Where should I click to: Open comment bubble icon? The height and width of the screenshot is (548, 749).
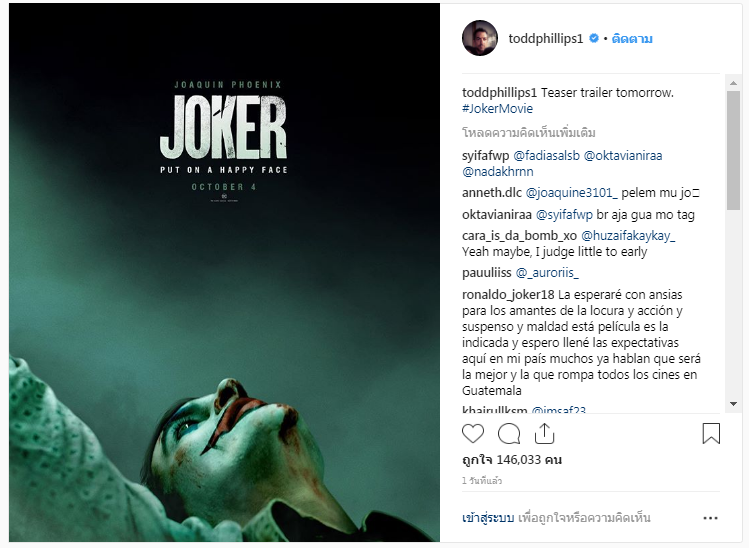[509, 433]
